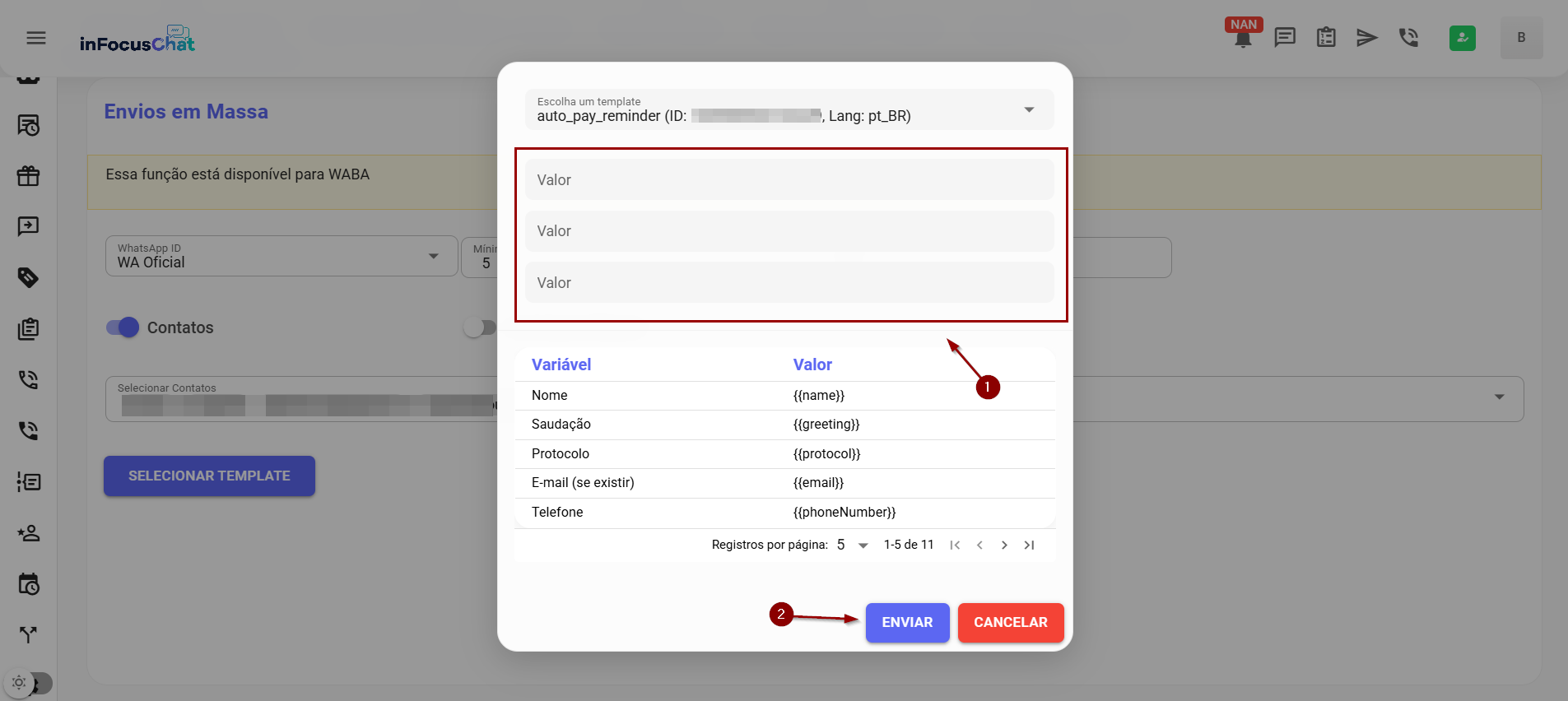Image resolution: width=1568 pixels, height=701 pixels.
Task: Toggle the Contatos switch off
Action: point(123,327)
